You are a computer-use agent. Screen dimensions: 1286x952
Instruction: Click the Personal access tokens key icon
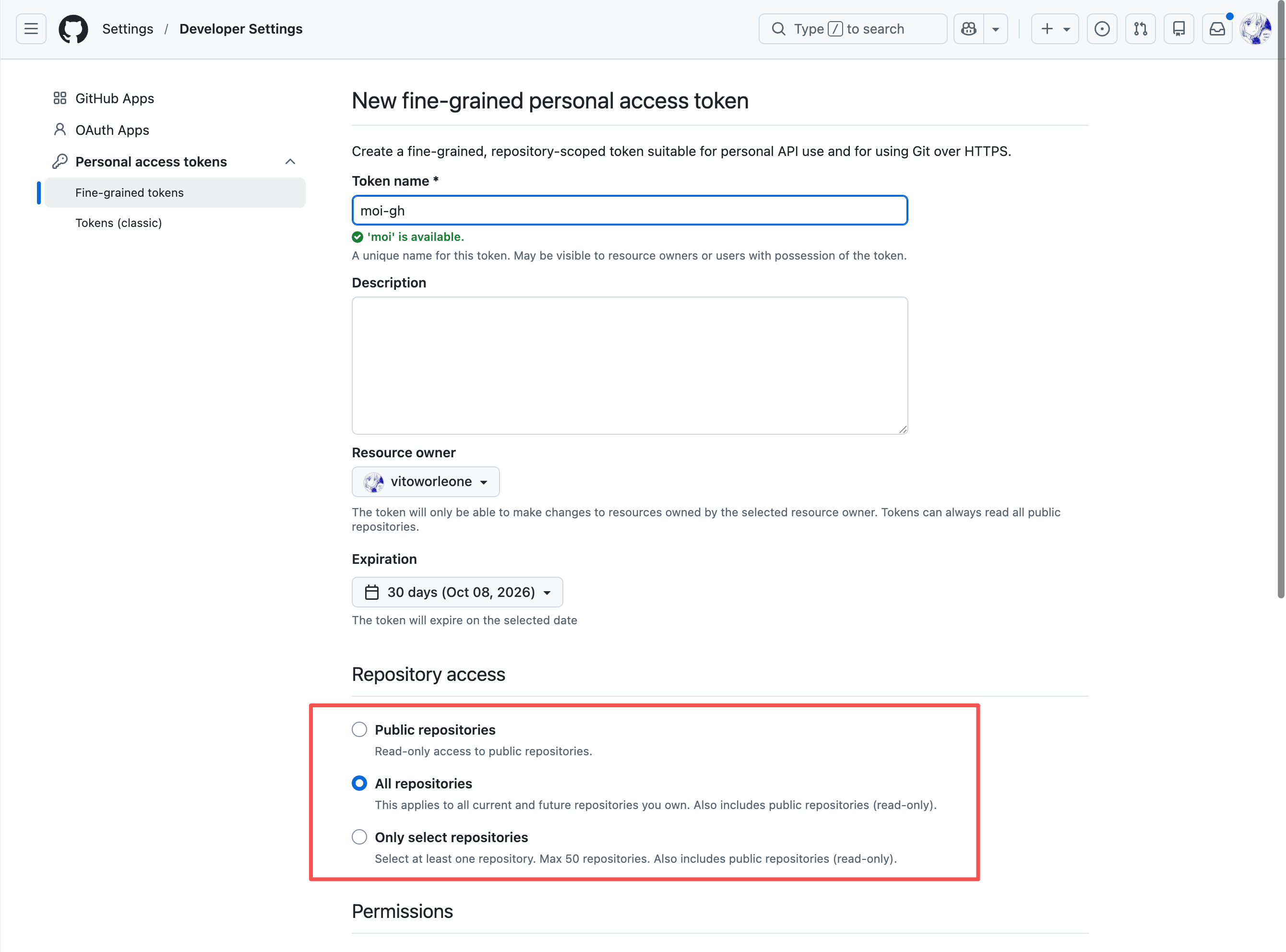point(60,162)
